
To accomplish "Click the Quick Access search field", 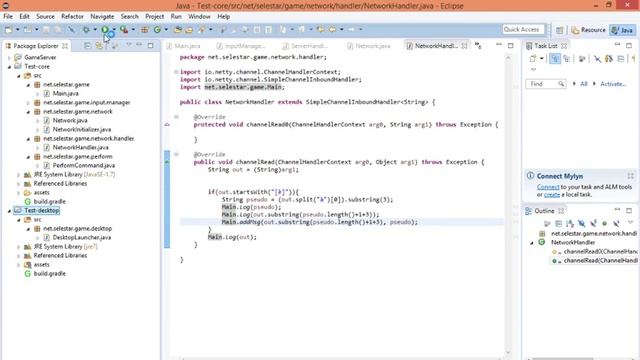I will (x=524, y=29).
